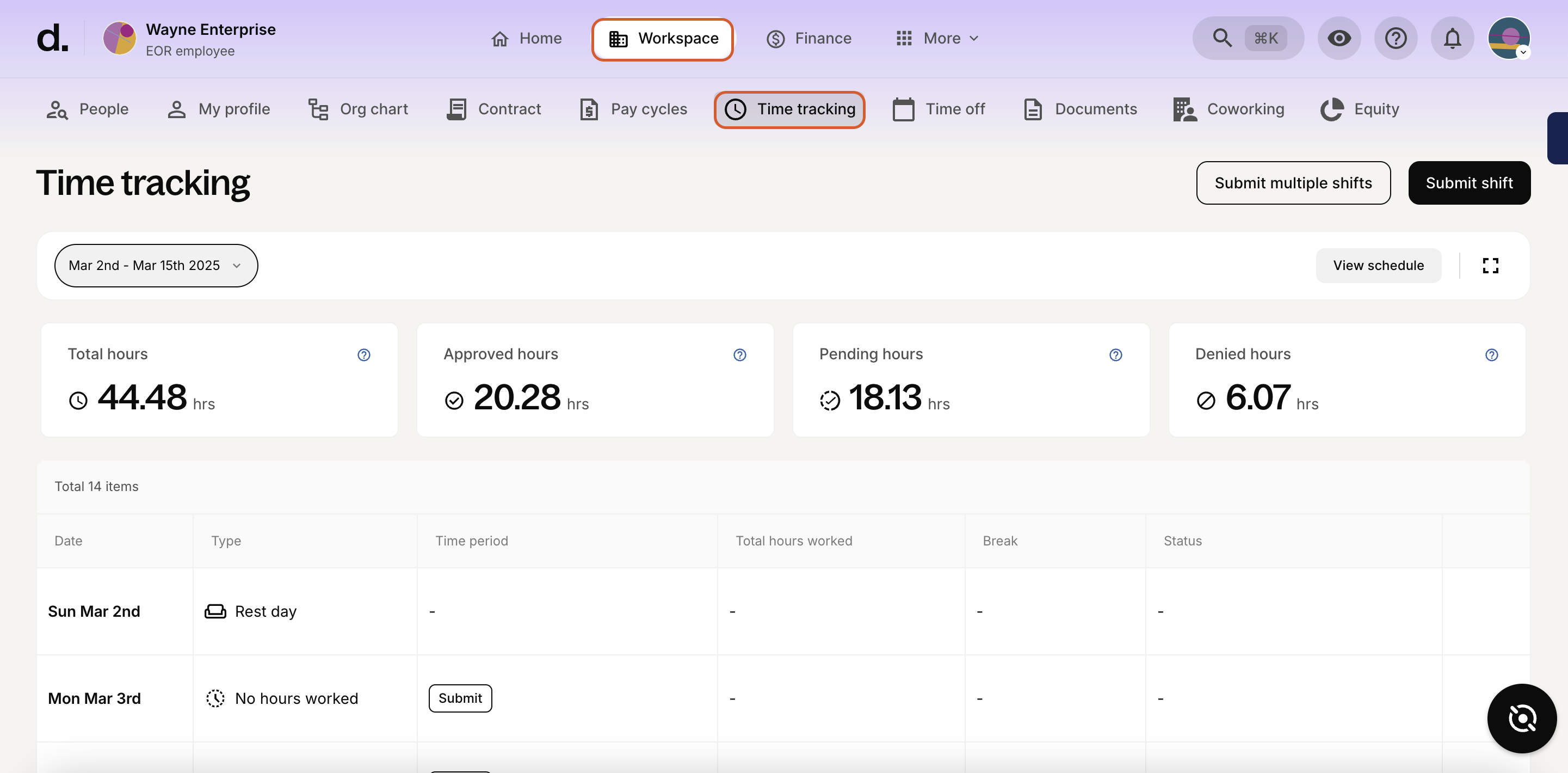The image size is (1568, 773).
Task: Click the Rest day sofa icon
Action: click(215, 611)
